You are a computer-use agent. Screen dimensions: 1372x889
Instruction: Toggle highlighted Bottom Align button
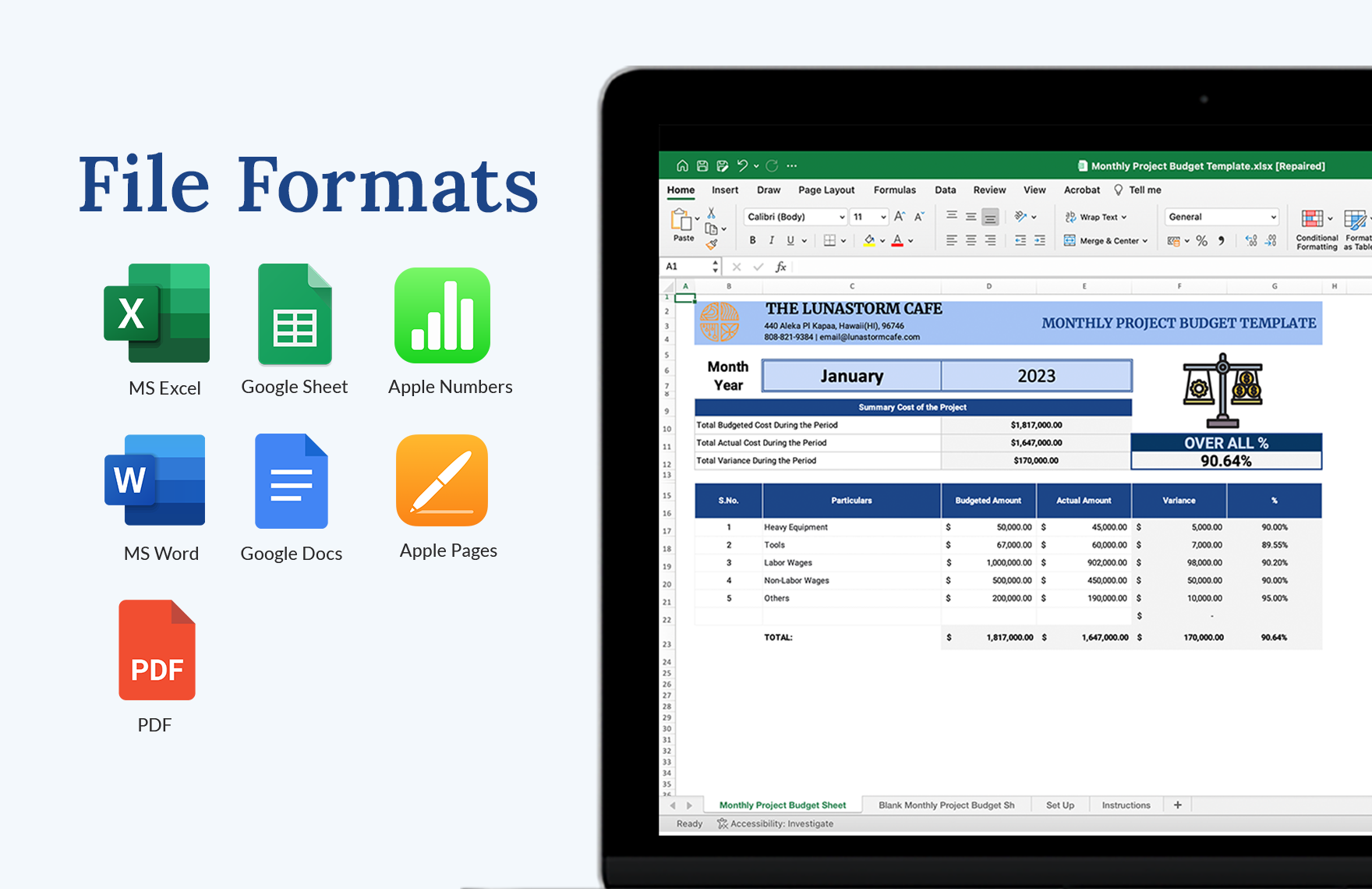pos(990,217)
